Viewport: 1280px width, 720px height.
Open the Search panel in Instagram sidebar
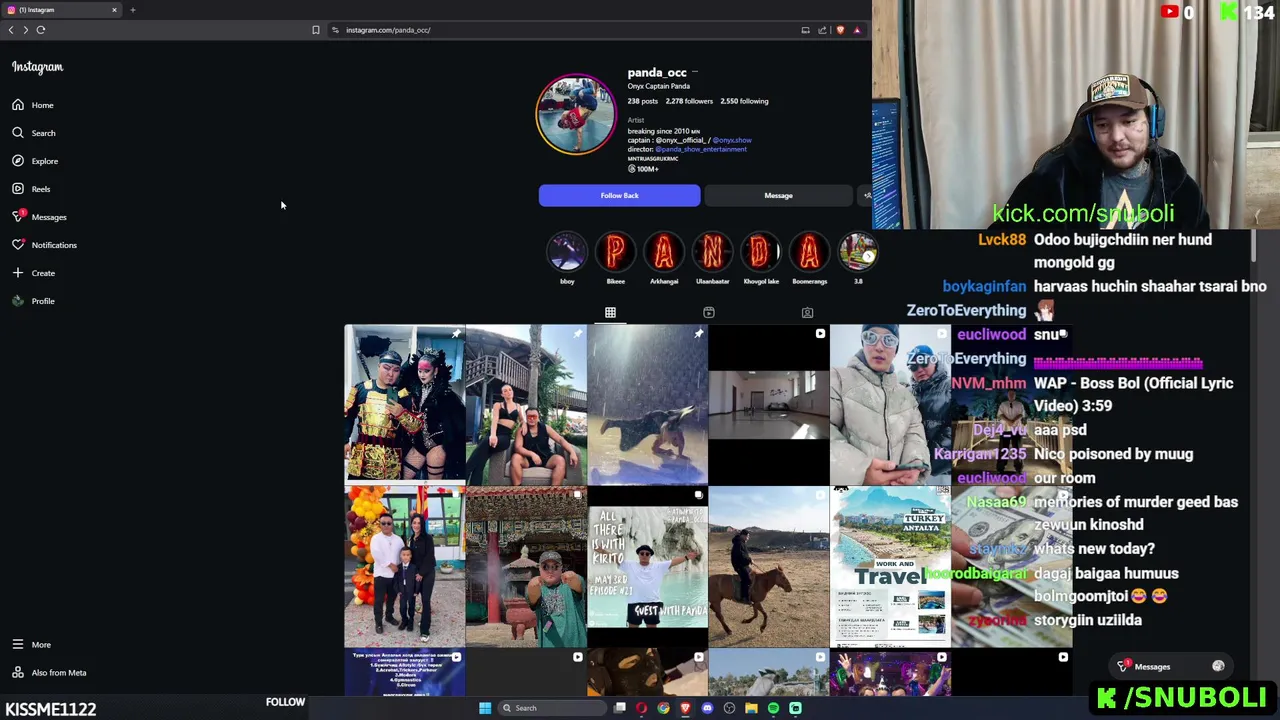[33, 133]
